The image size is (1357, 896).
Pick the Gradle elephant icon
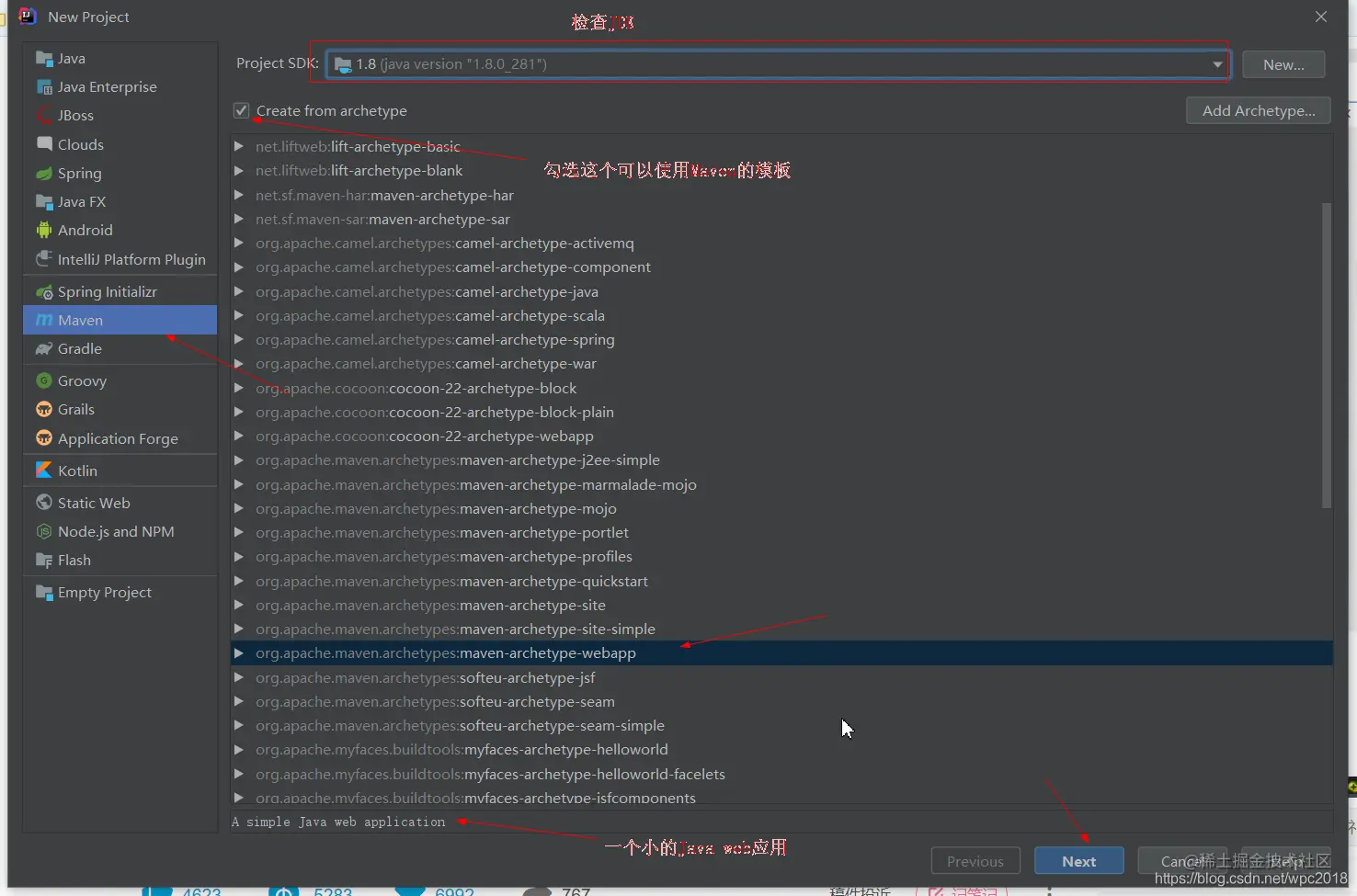(x=44, y=349)
